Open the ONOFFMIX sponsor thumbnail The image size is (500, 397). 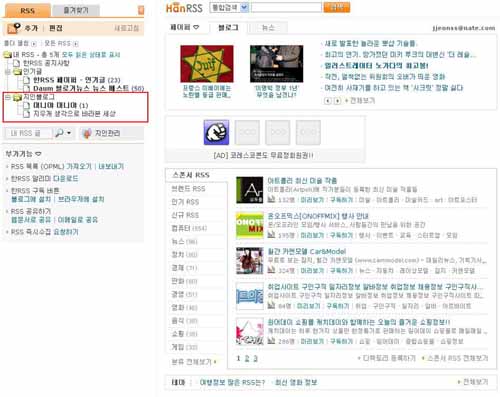(250, 225)
